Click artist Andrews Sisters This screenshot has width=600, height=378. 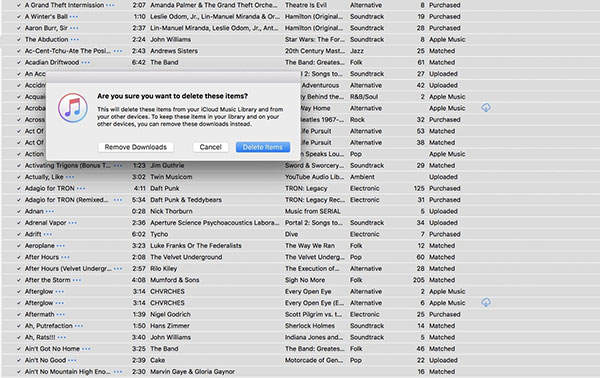point(174,51)
